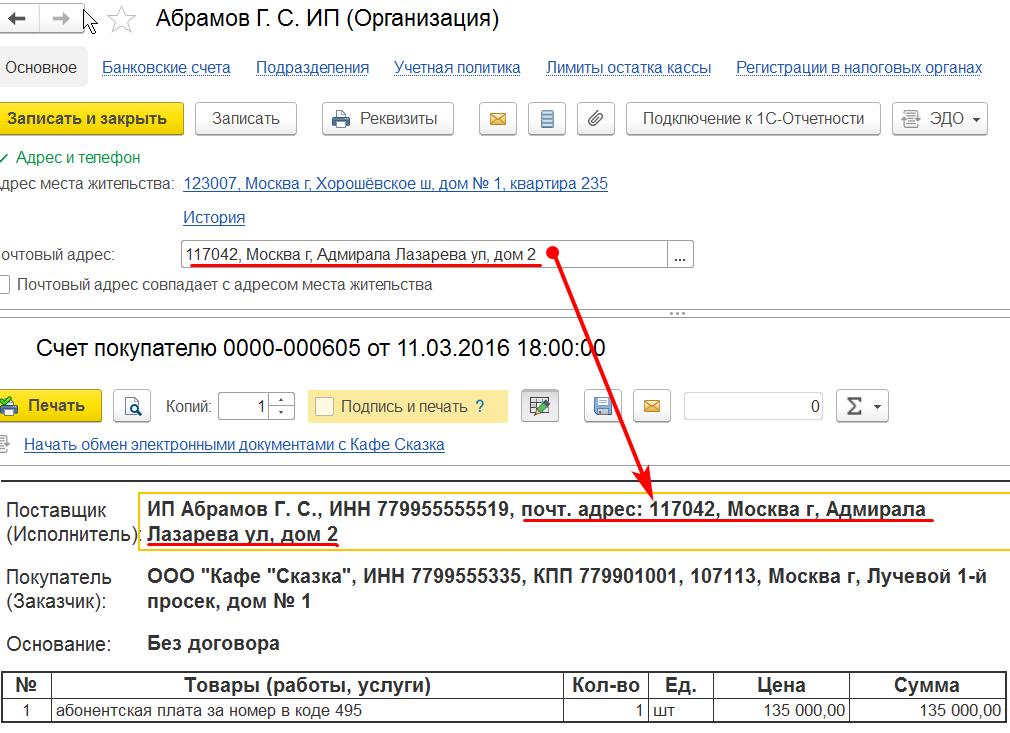The width and height of the screenshot is (1010, 733).
Task: Click the Копий number field
Action: tap(244, 406)
